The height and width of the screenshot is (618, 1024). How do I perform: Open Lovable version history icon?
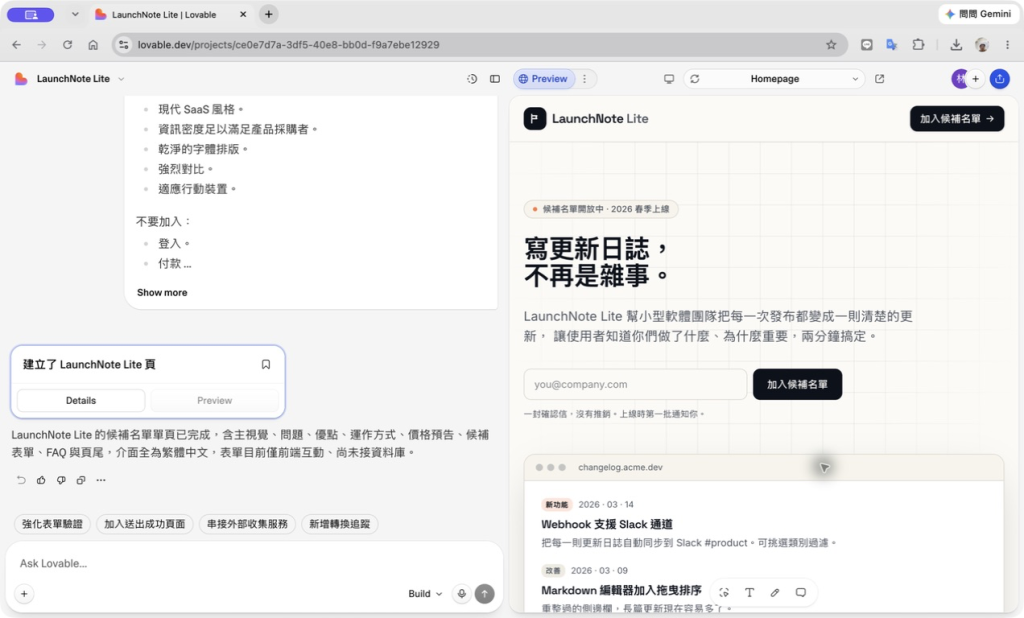point(472,78)
